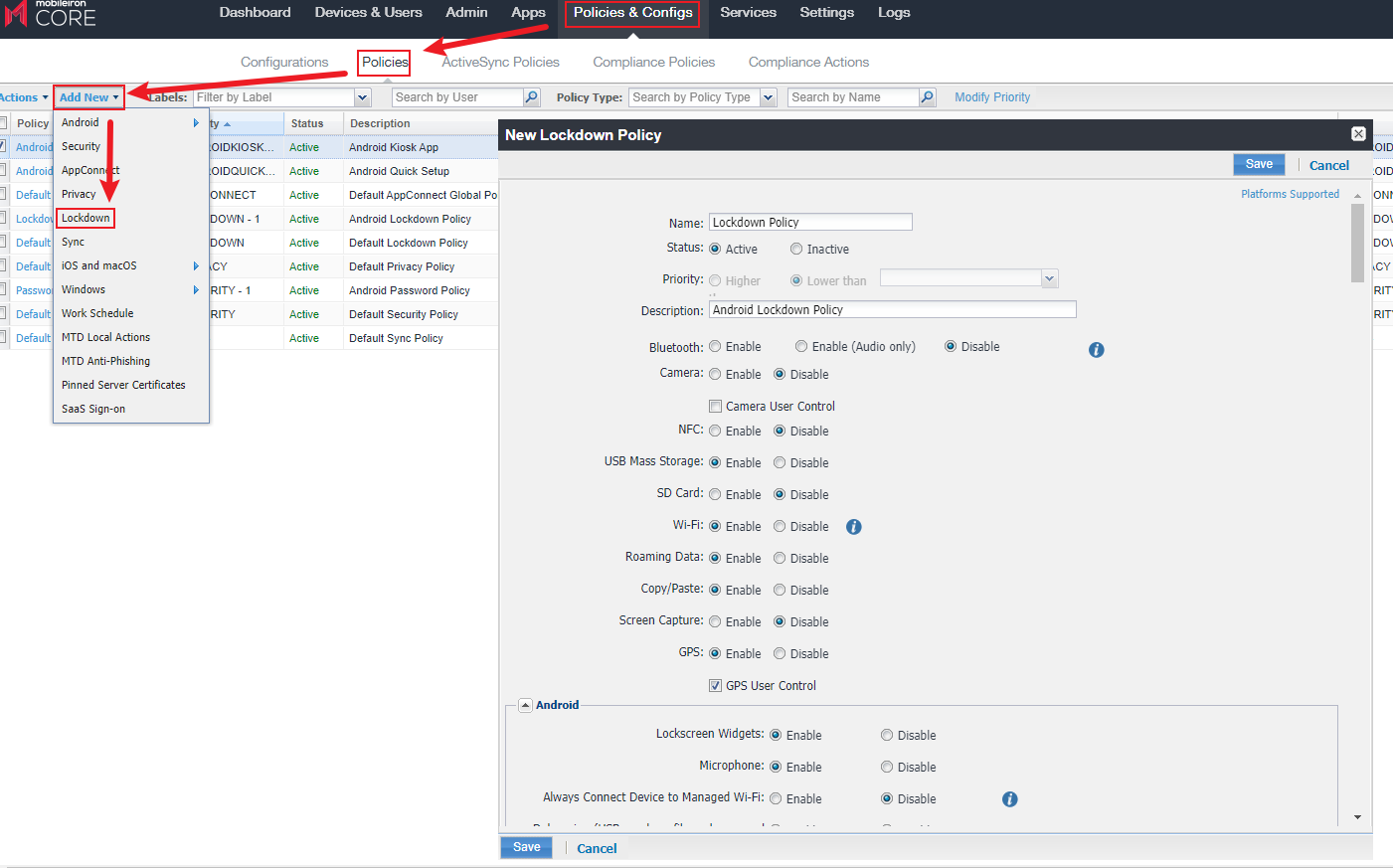The width and height of the screenshot is (1393, 868).
Task: Click the top Save button in dialog
Action: pyautogui.click(x=1259, y=164)
